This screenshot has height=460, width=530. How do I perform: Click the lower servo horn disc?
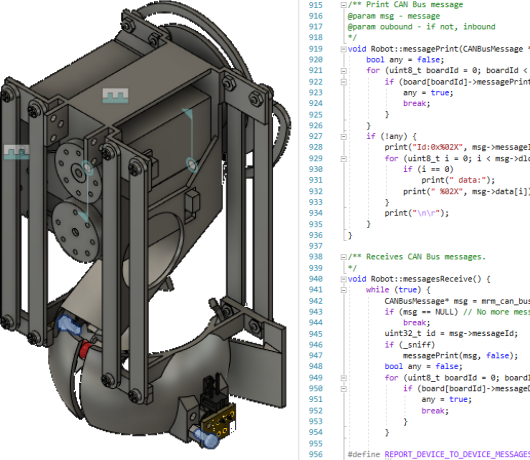point(75,233)
